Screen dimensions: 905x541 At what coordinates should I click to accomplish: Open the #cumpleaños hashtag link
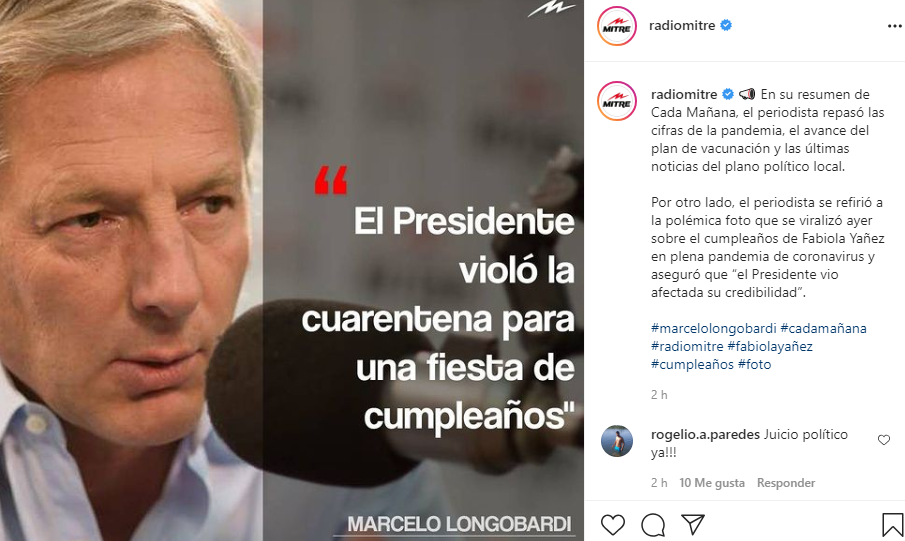pos(692,364)
